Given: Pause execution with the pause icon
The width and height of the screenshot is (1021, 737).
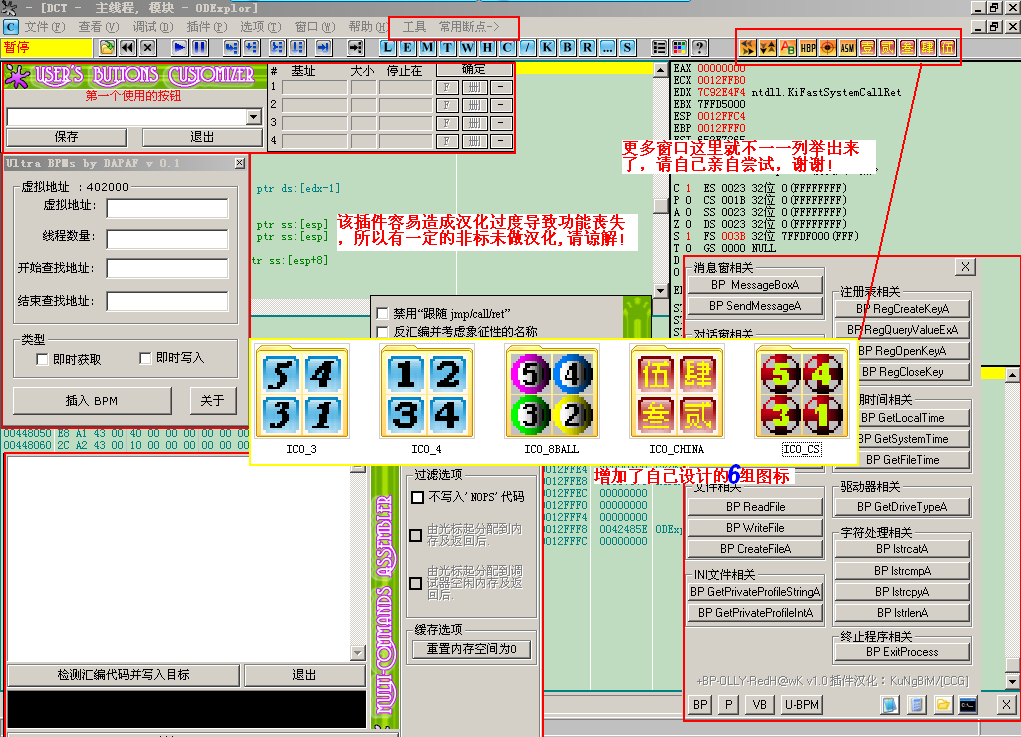Looking at the screenshot, I should coord(199,48).
